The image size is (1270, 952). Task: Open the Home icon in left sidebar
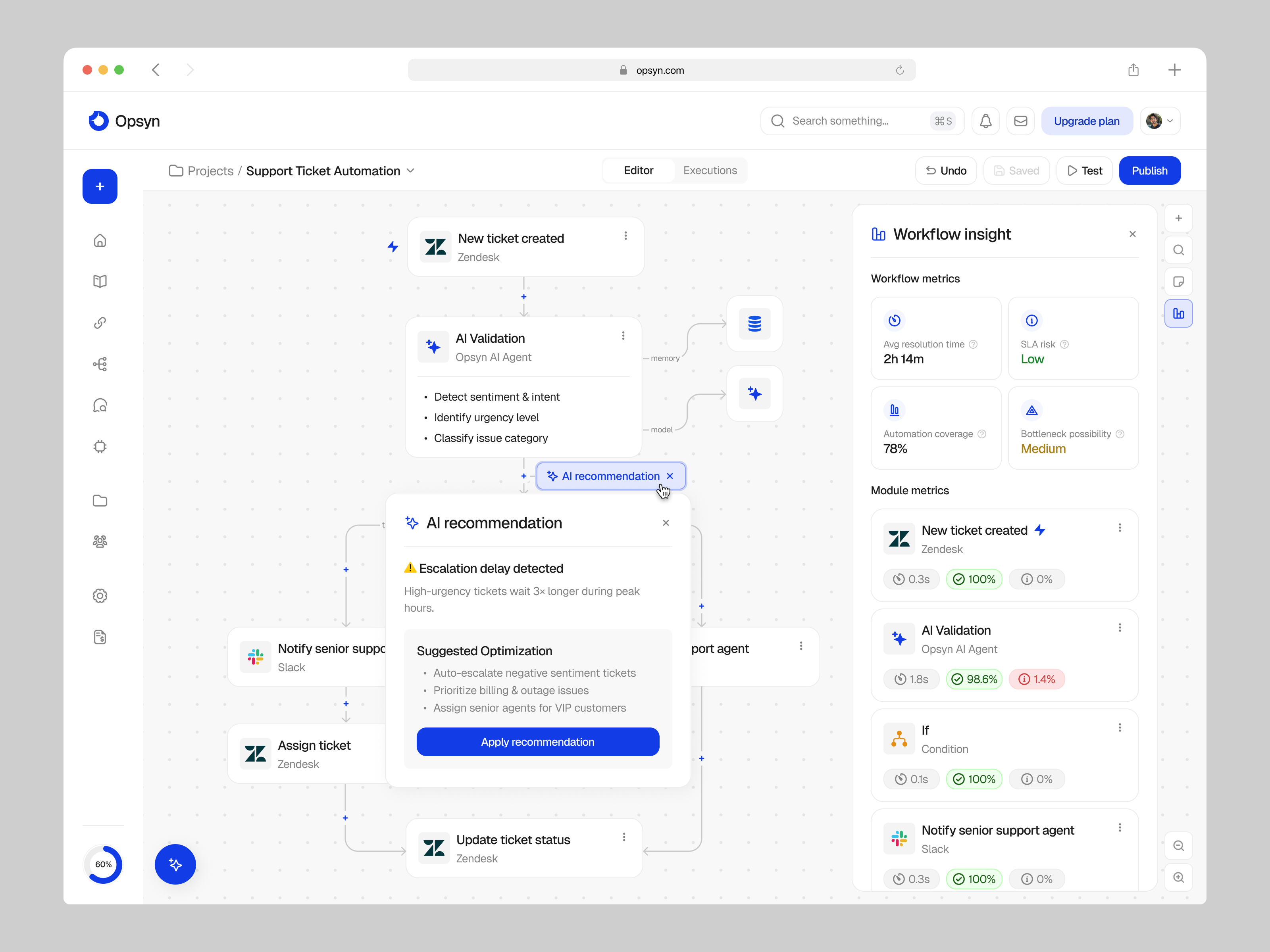pyautogui.click(x=100, y=240)
